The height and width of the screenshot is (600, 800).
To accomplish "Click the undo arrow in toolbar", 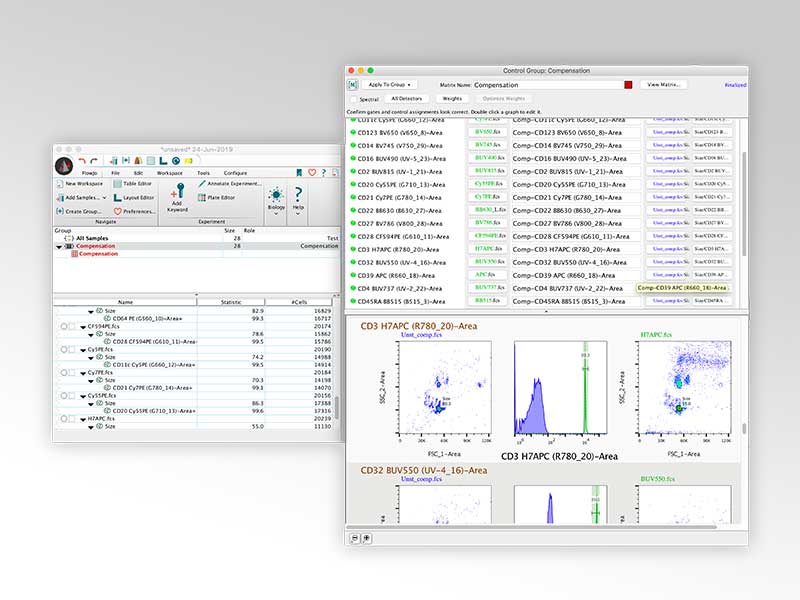I will (x=82, y=160).
